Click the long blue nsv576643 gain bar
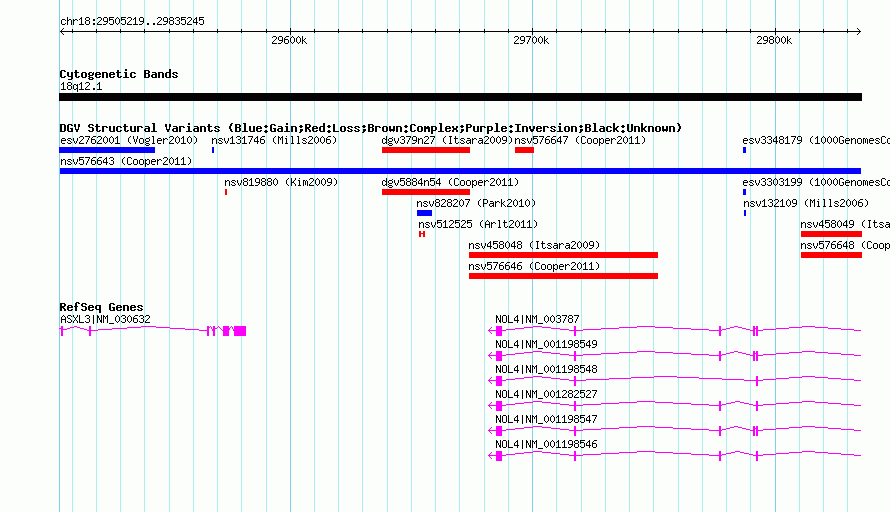 [460, 171]
